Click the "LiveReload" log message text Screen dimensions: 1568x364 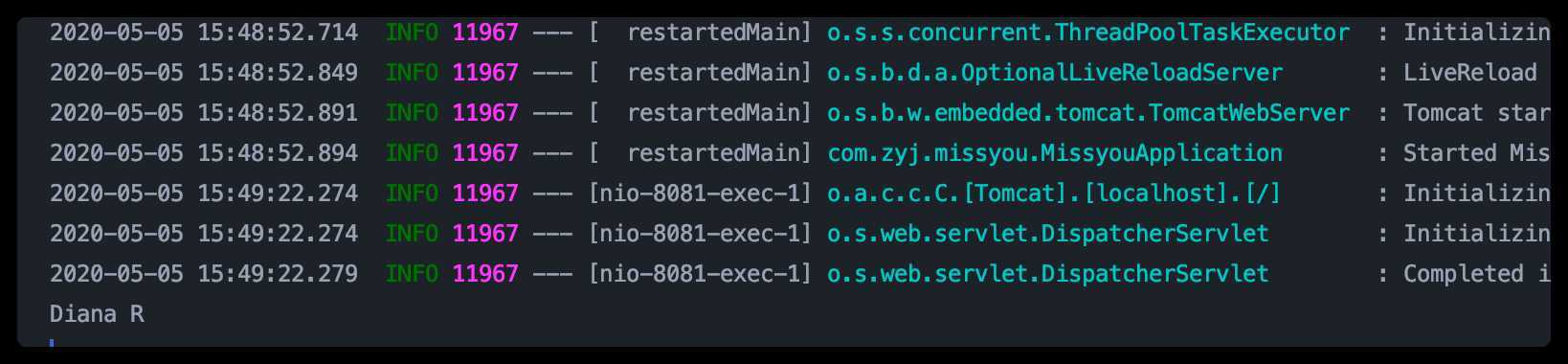[x=1470, y=73]
